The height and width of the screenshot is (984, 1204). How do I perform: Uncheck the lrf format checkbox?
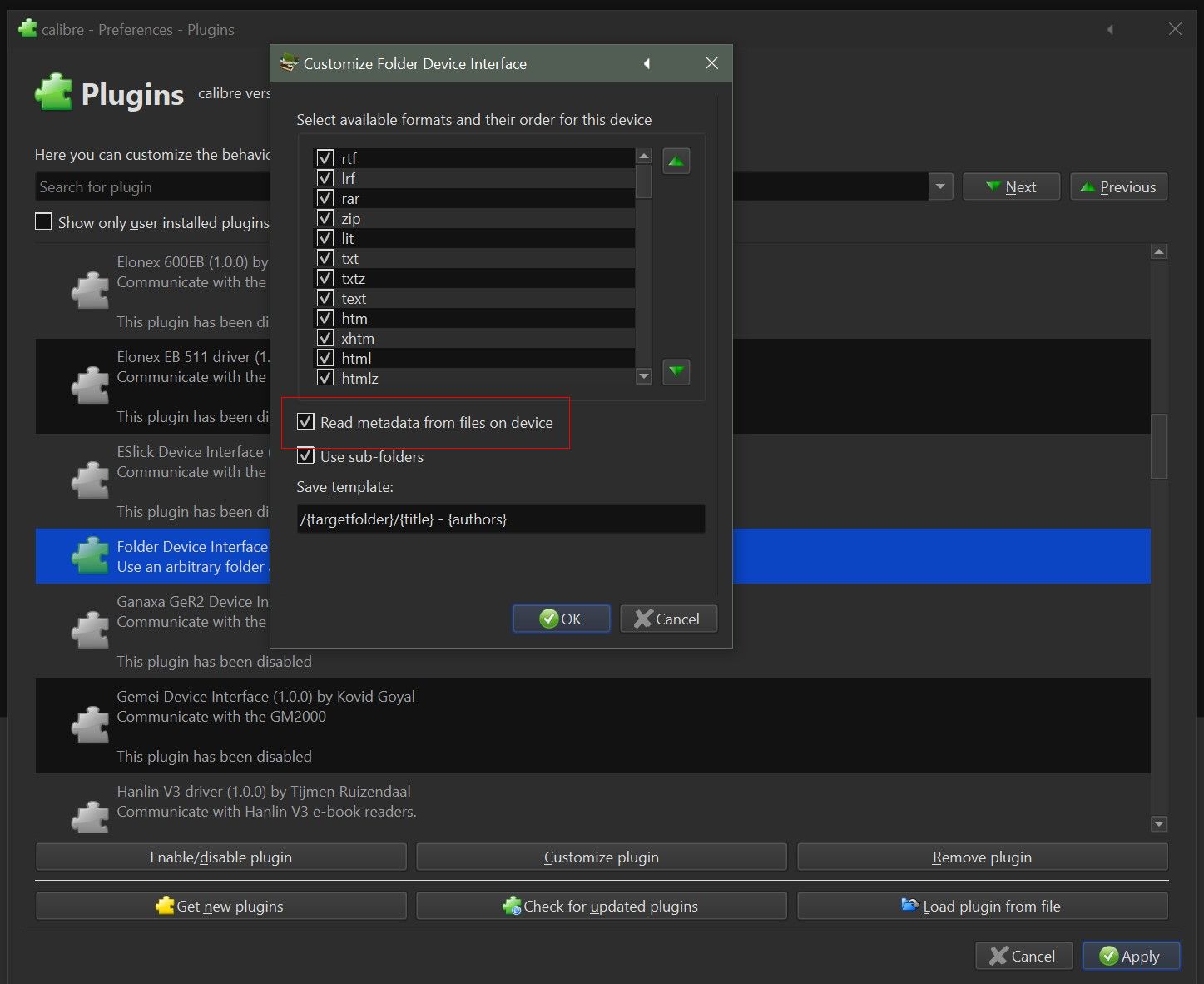click(x=325, y=178)
